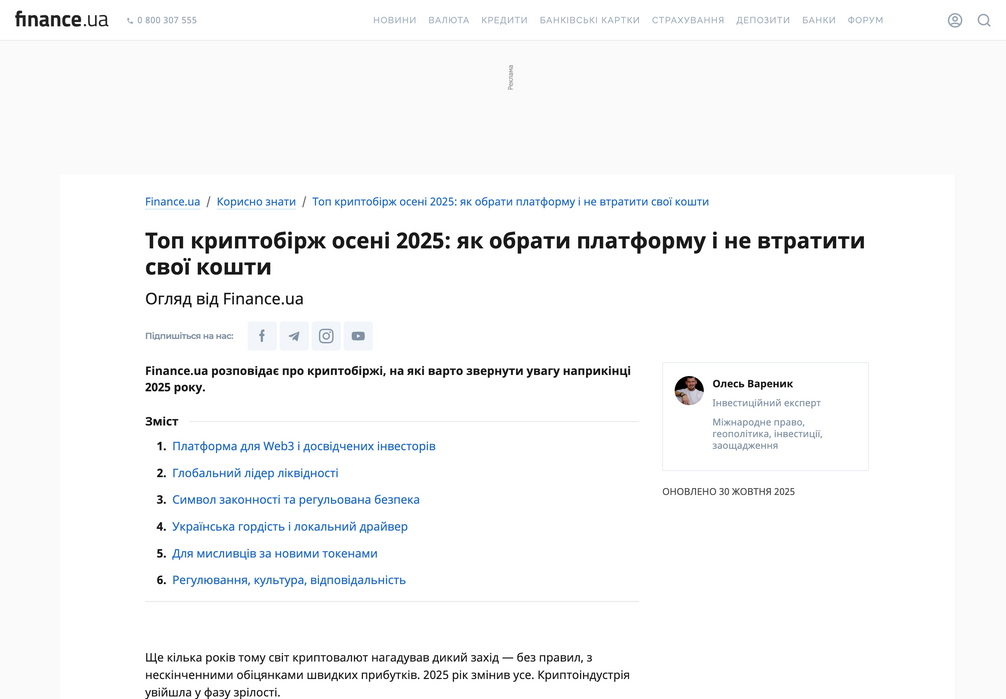
Task: Click the main article headline
Action: point(505,254)
